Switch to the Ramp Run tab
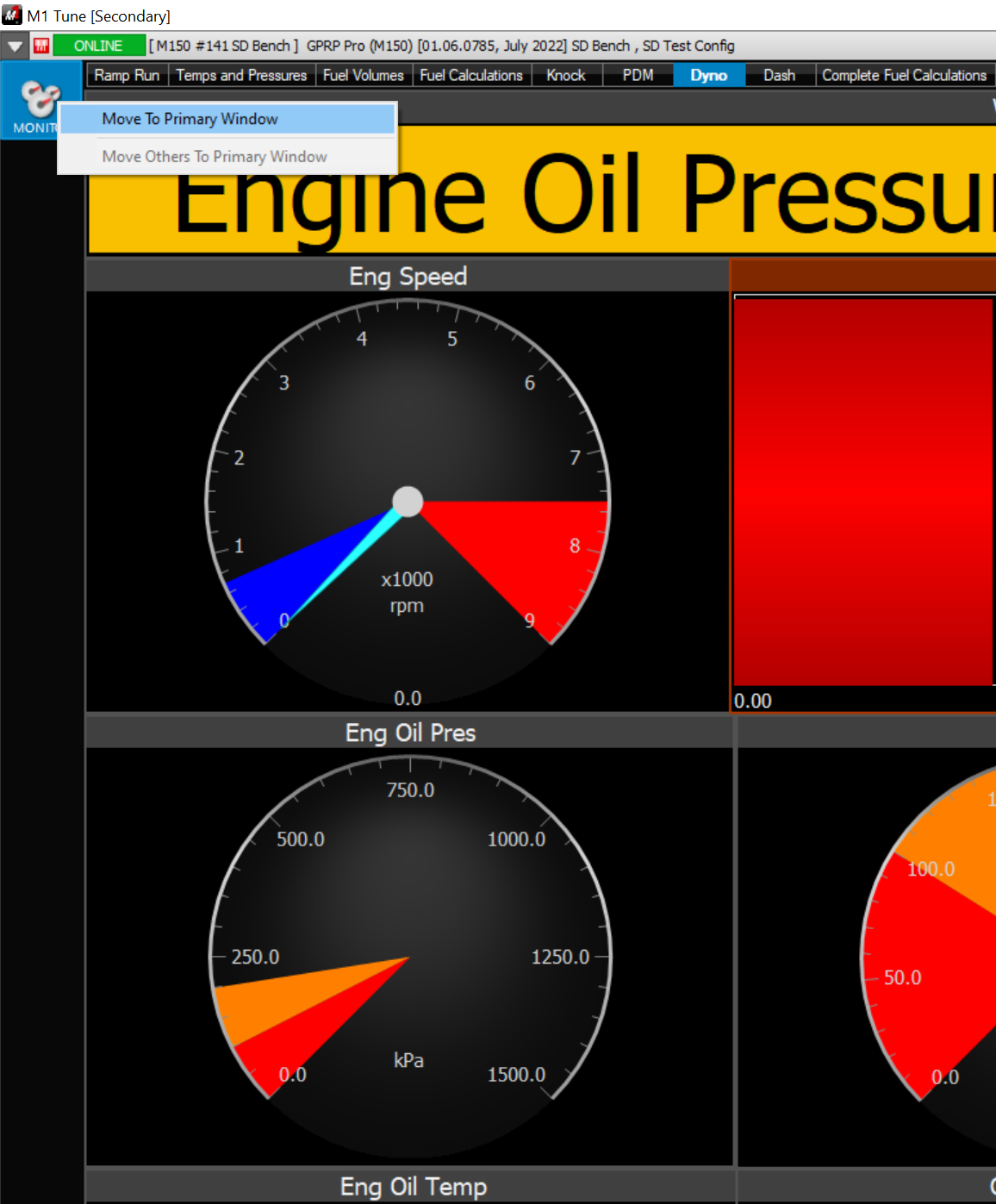The height and width of the screenshot is (1204, 996). point(127,76)
